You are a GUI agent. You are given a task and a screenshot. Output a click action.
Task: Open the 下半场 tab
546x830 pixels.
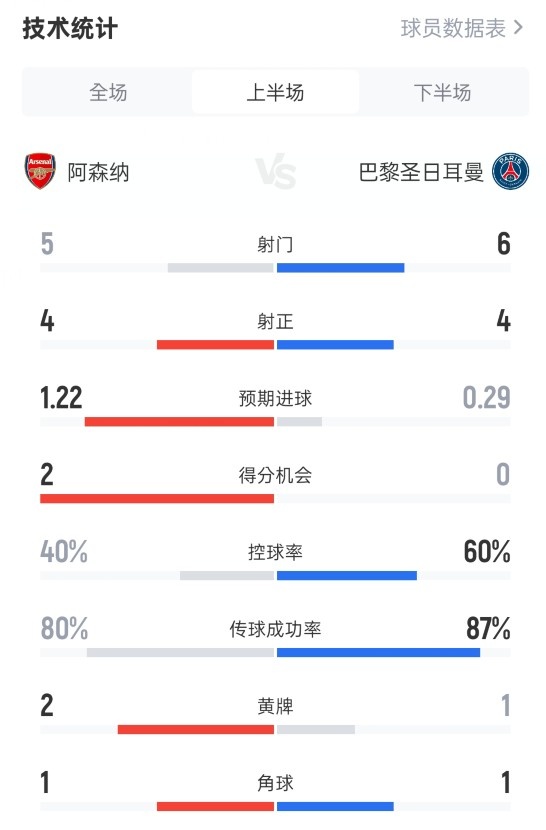coord(443,92)
